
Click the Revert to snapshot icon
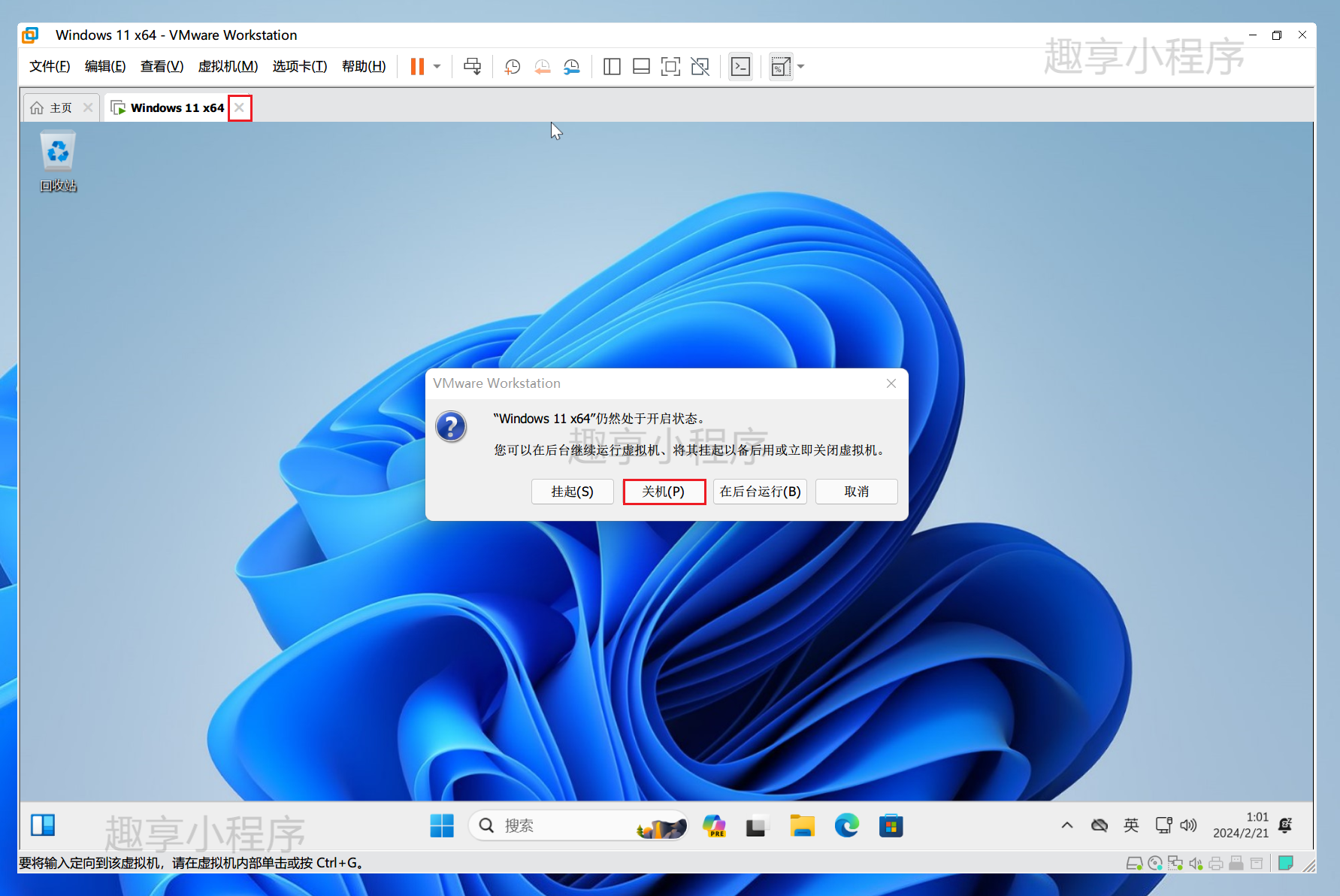543,67
